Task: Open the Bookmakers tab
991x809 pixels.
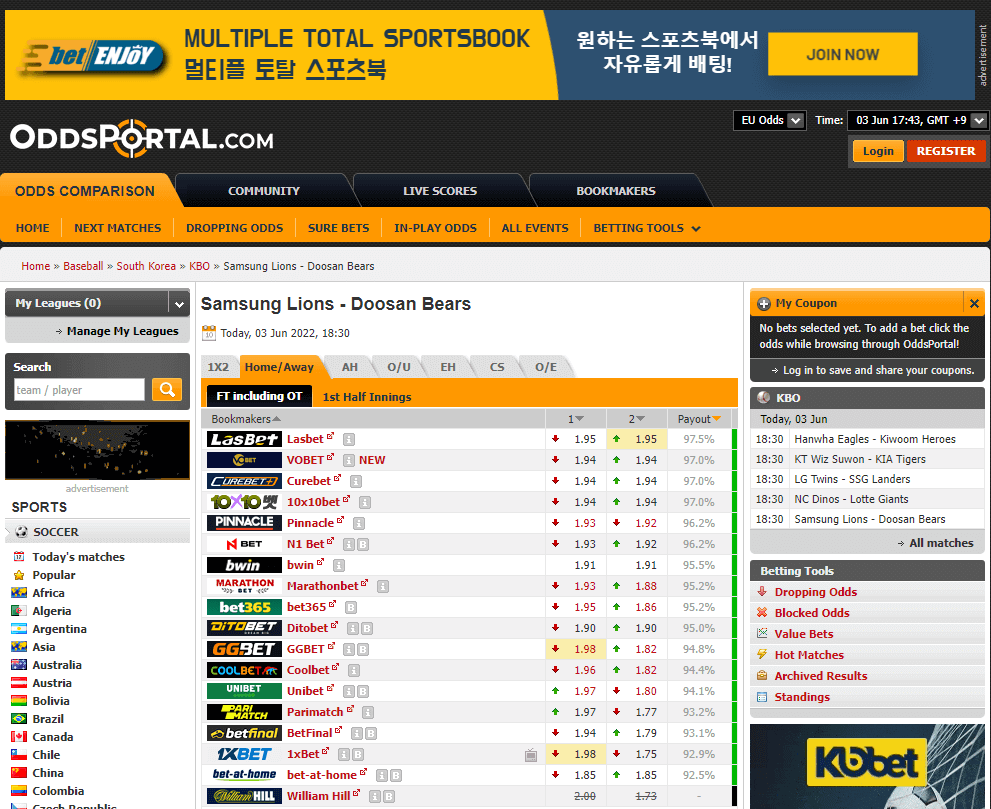Action: [x=616, y=191]
